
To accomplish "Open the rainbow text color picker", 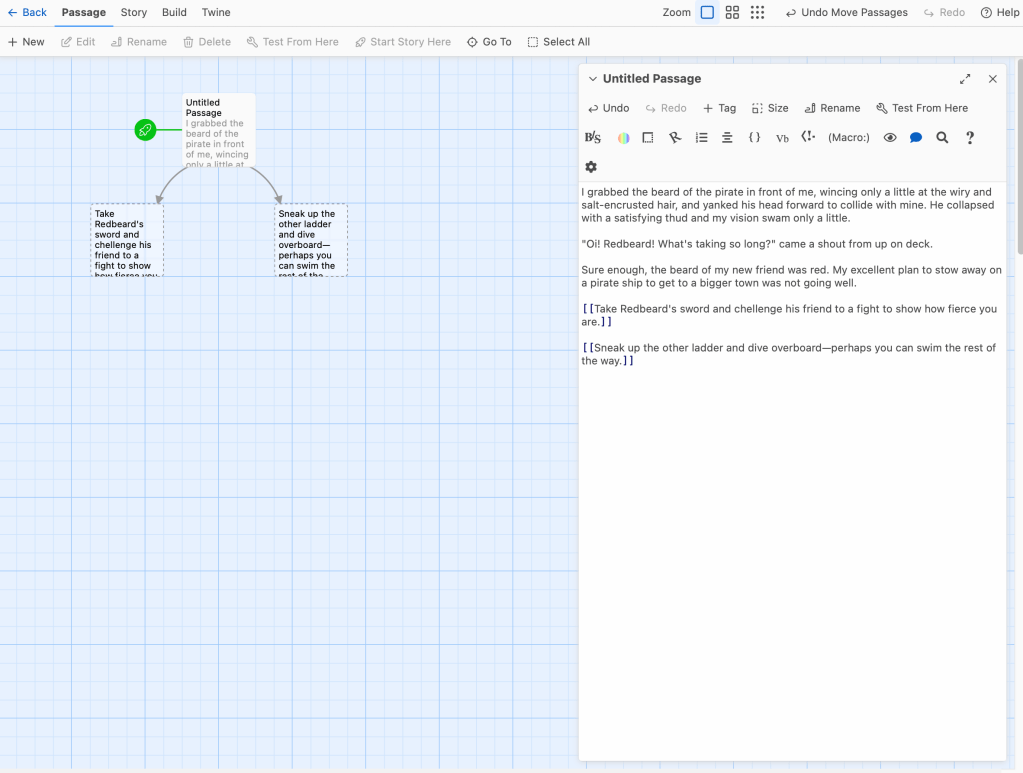I will pos(623,138).
